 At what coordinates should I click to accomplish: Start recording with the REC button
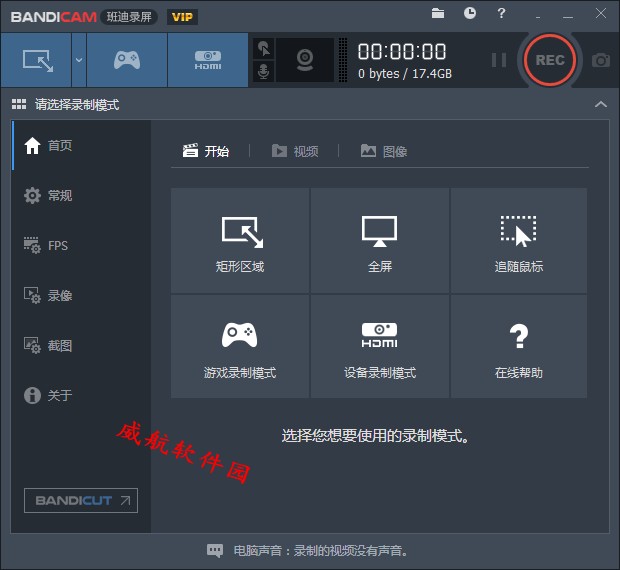coord(550,60)
